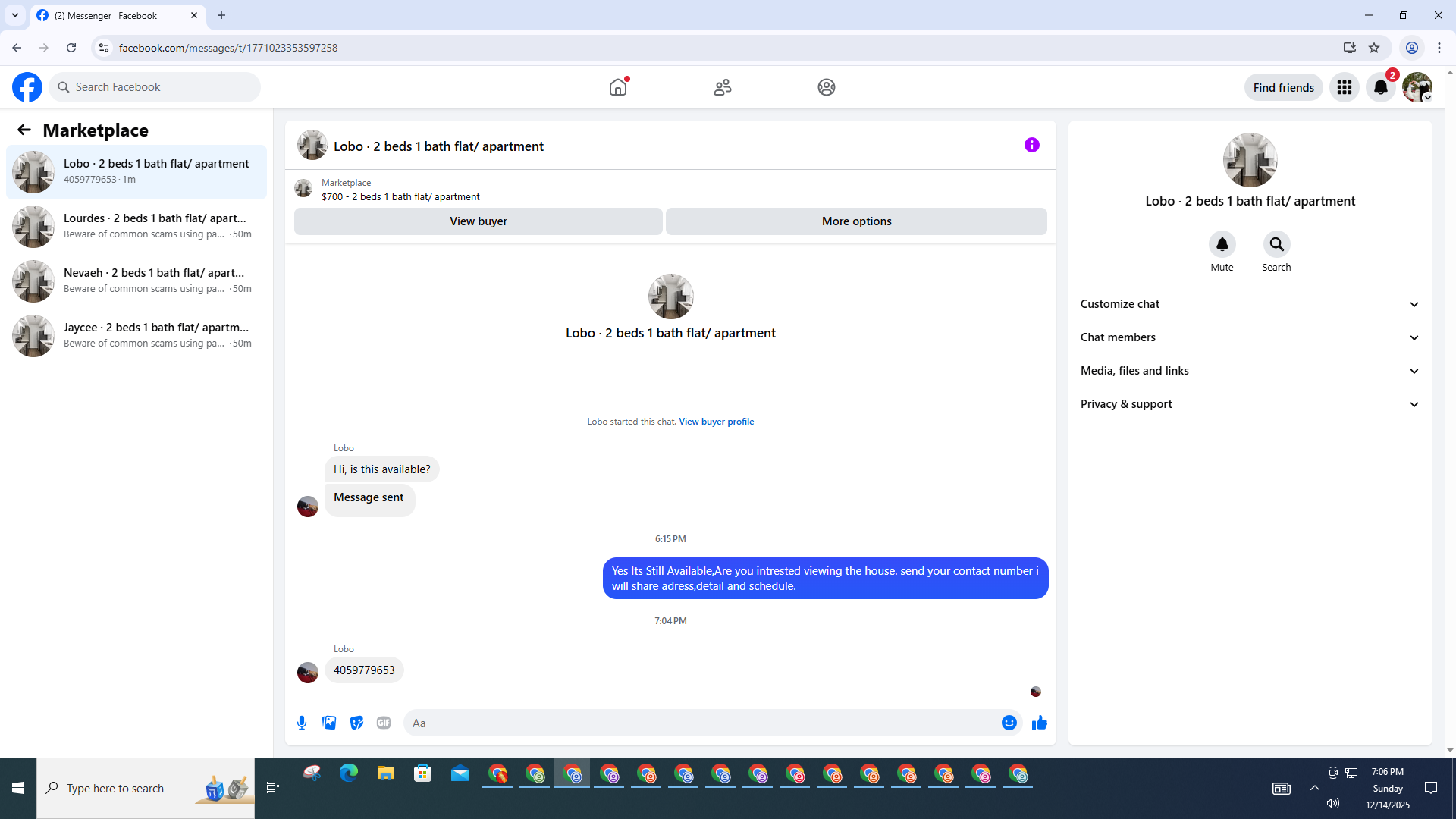1456x819 pixels.
Task: Mute this conversation with the bell icon
Action: tap(1222, 244)
